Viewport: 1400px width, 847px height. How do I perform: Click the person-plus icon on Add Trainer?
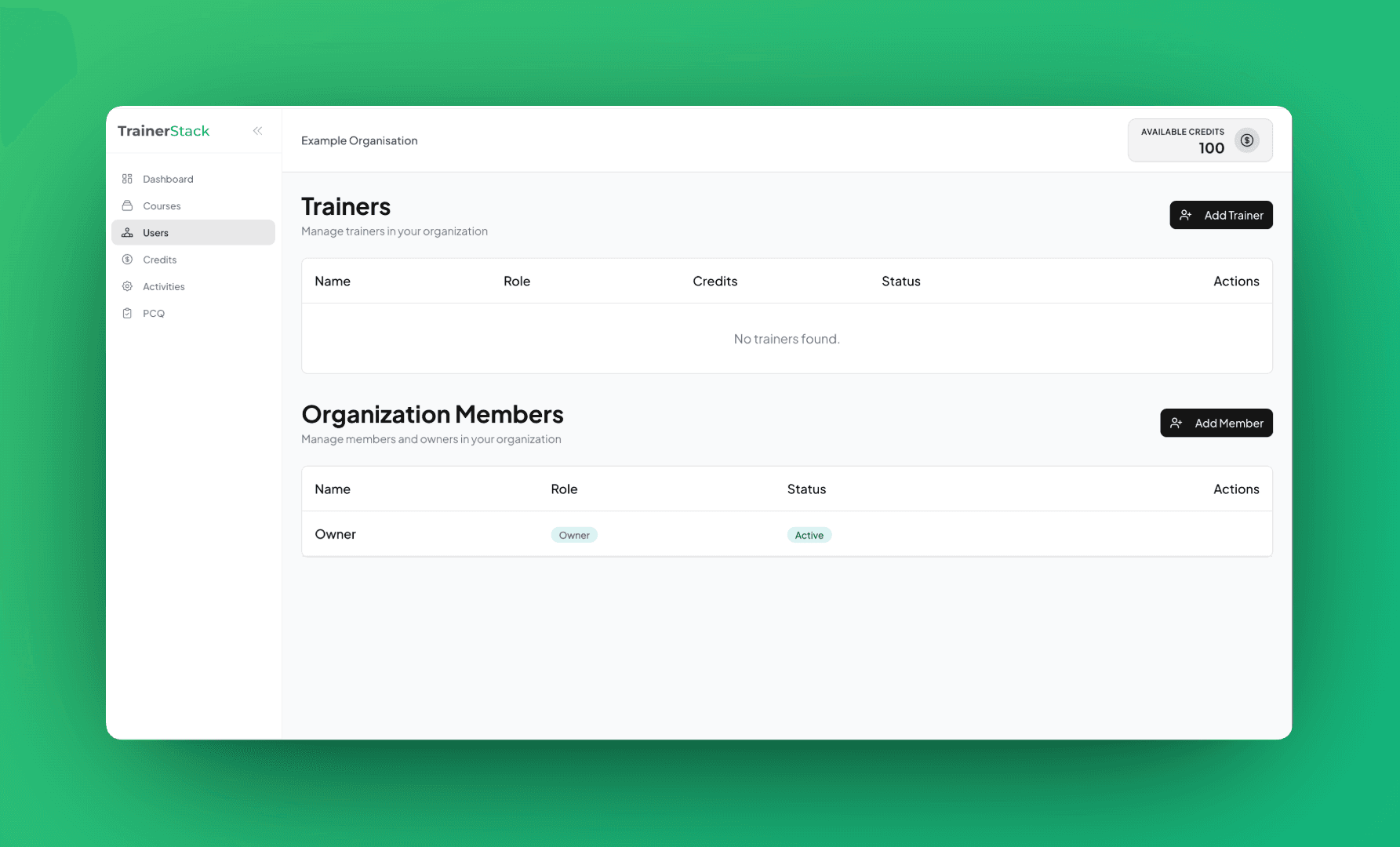tap(1186, 215)
